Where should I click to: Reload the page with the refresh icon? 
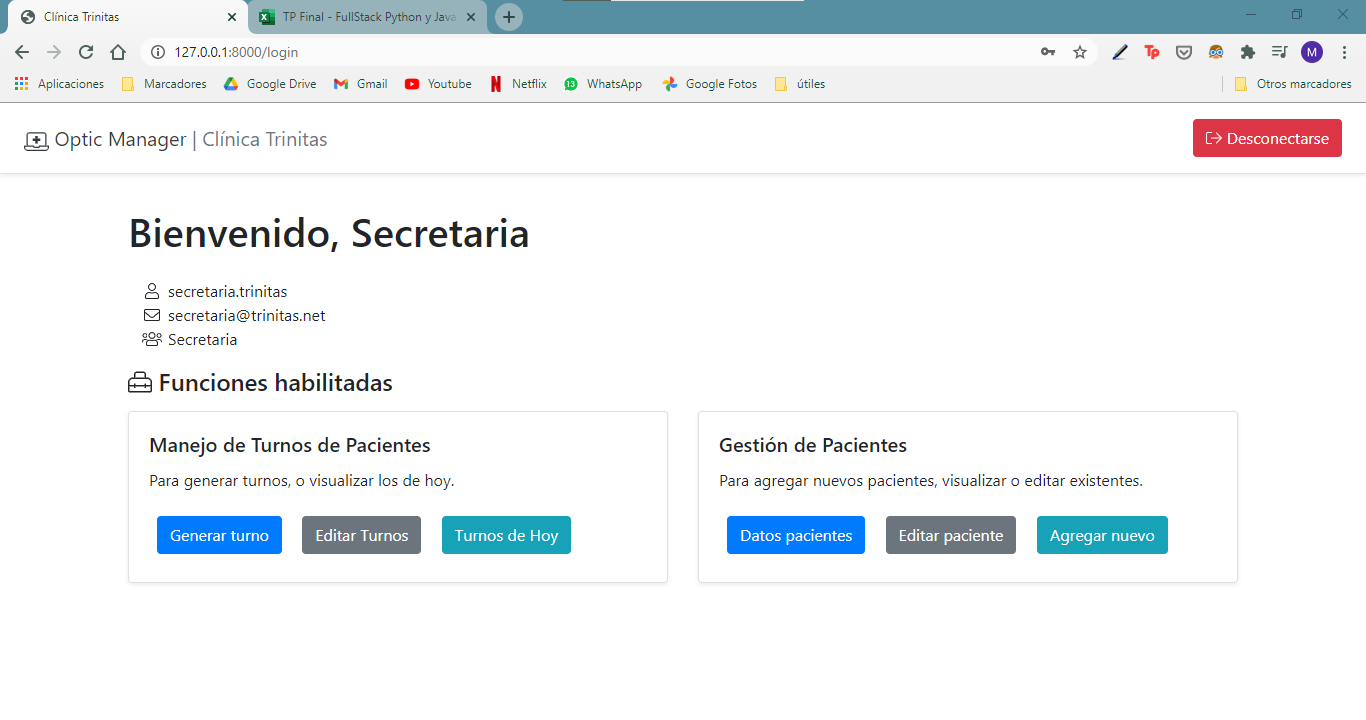tap(86, 52)
